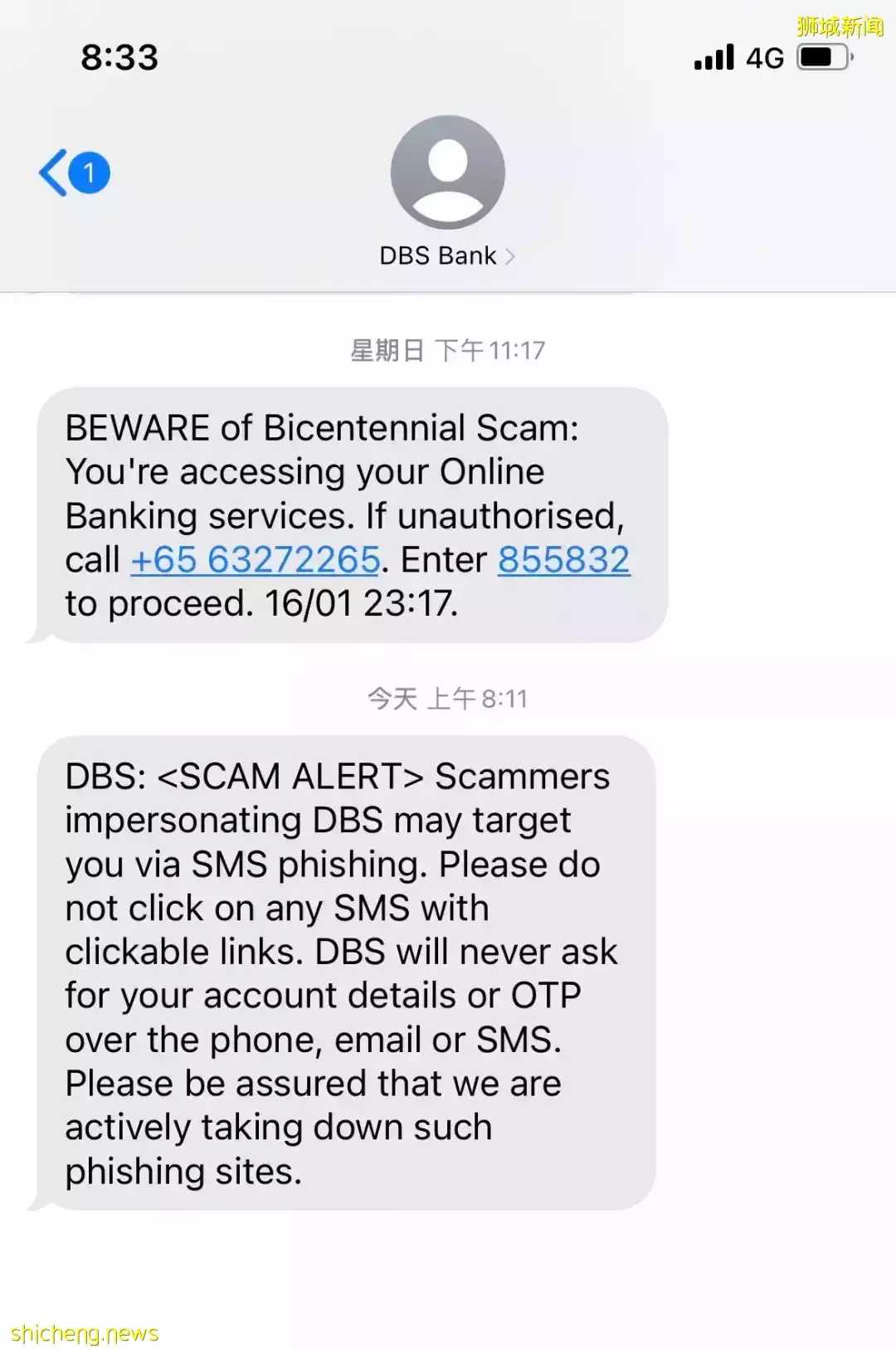Tap the 星期日 下午11:17 timestamp
Image resolution: width=896 pixels, height=1350 pixels.
(448, 350)
